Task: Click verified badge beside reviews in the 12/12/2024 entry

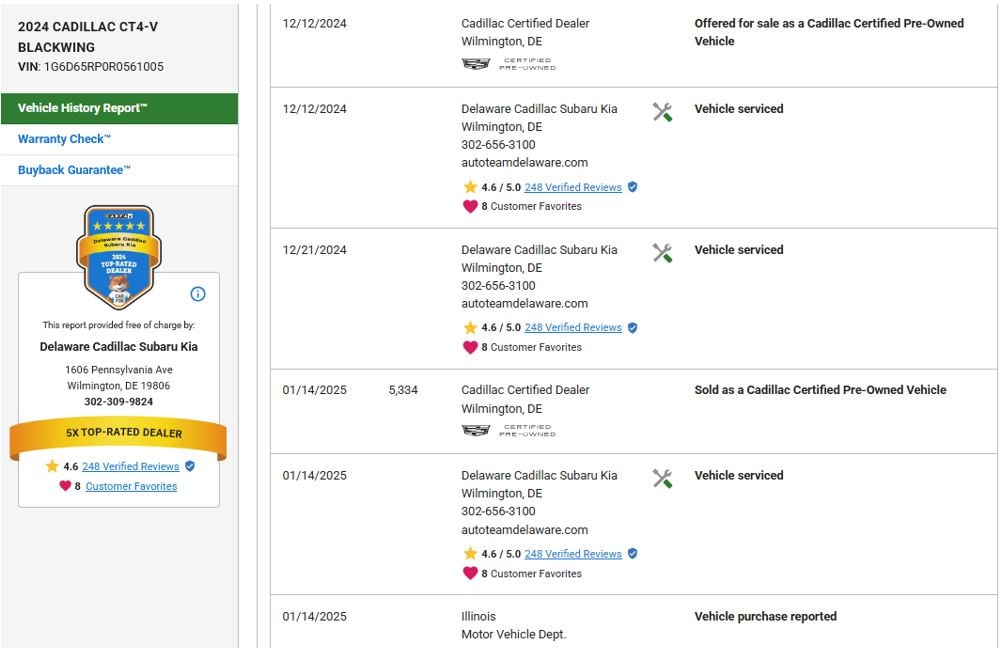Action: [x=632, y=187]
